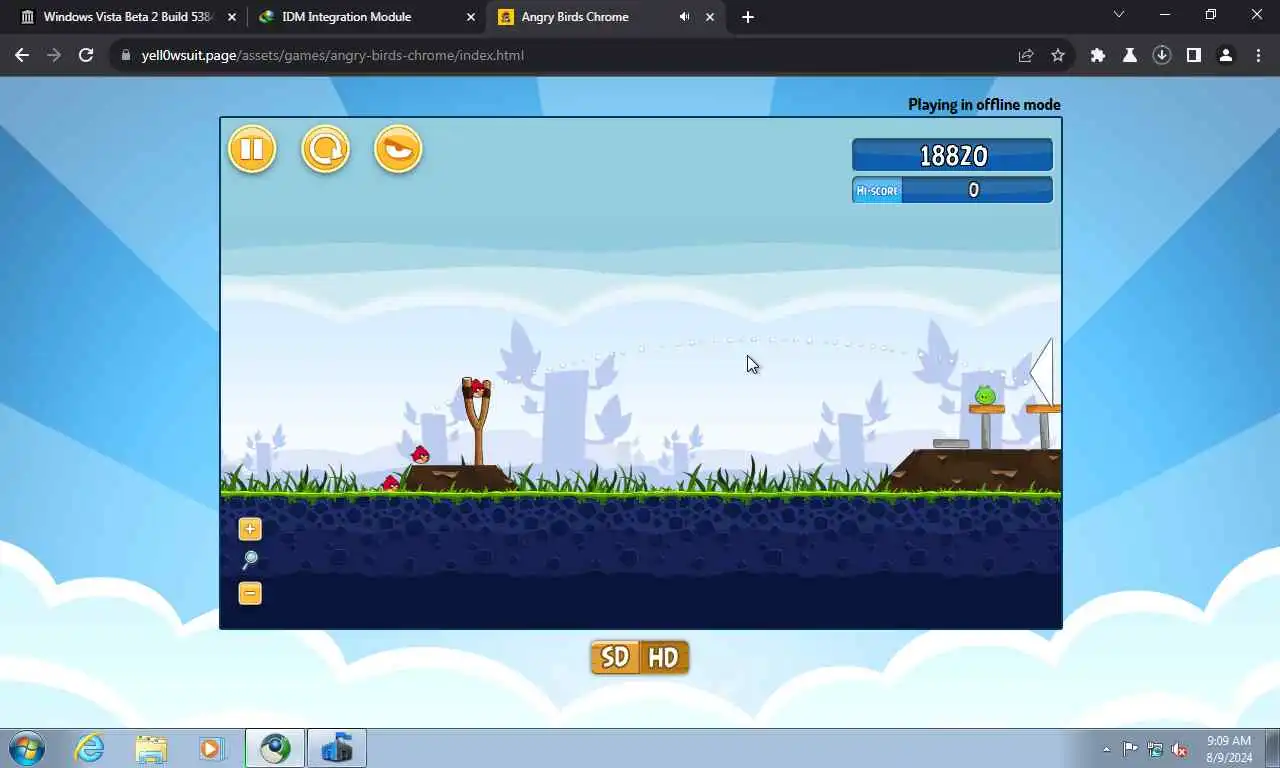This screenshot has width=1280, height=768.
Task: Open Windows Media Player from taskbar
Action: coord(211,748)
